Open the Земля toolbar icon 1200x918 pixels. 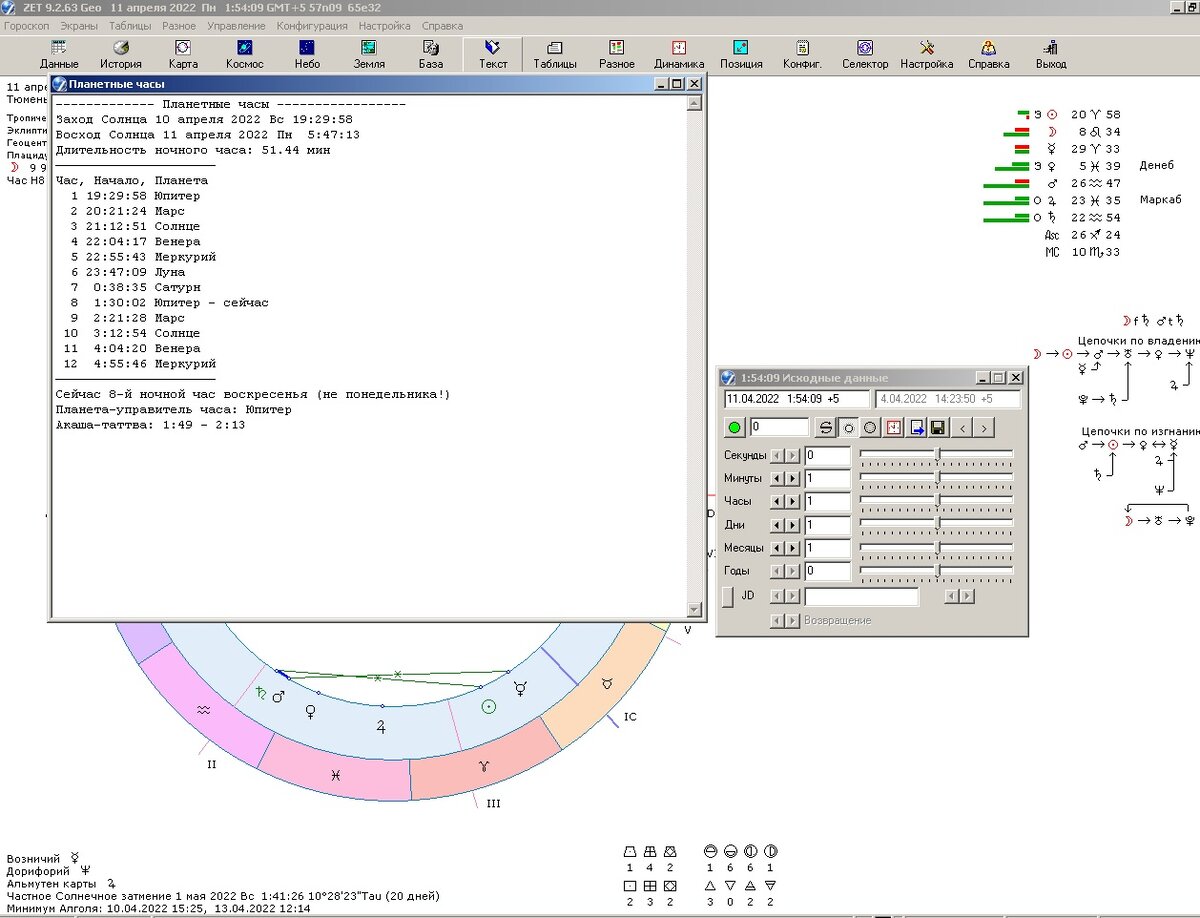click(369, 55)
